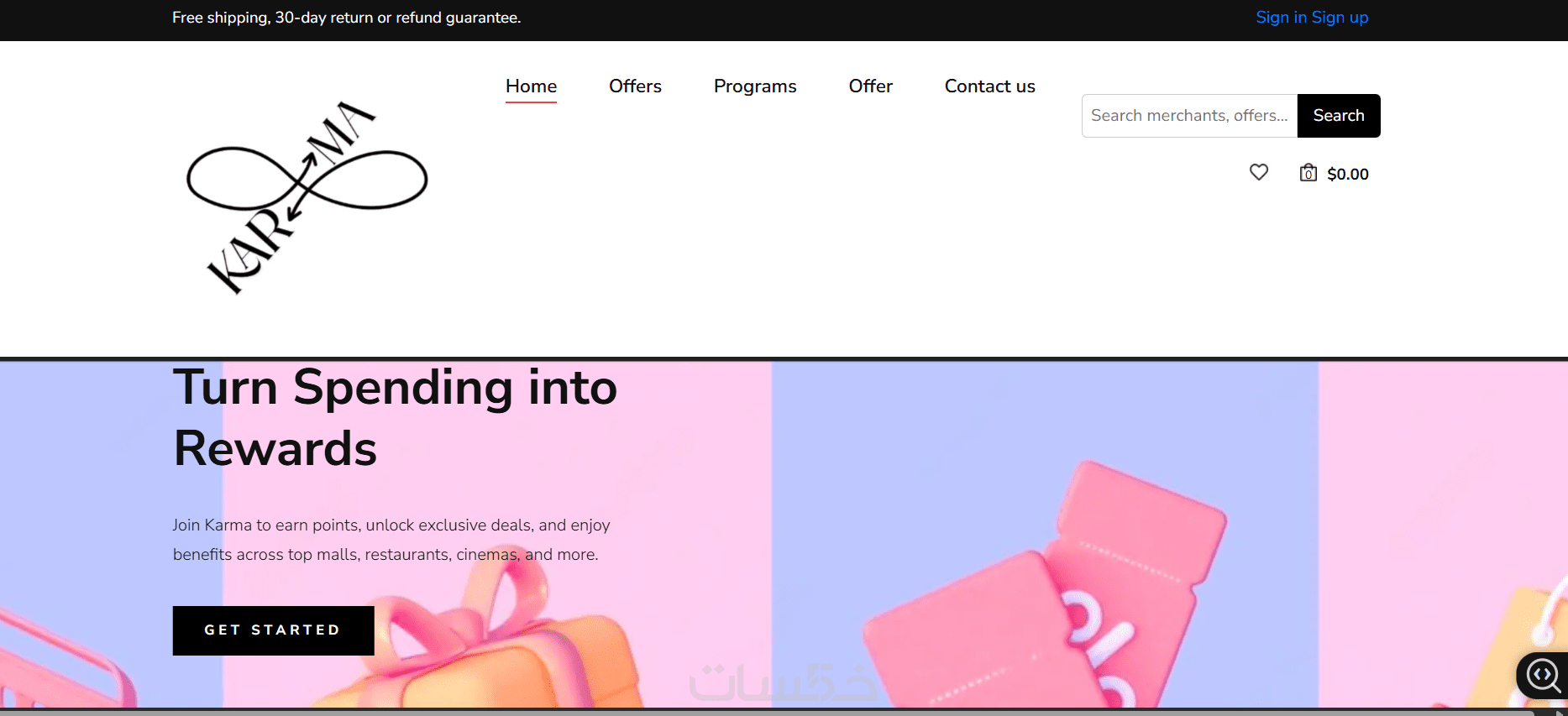Open the shopping bag cart icon
1568x716 pixels.
pos(1308,173)
